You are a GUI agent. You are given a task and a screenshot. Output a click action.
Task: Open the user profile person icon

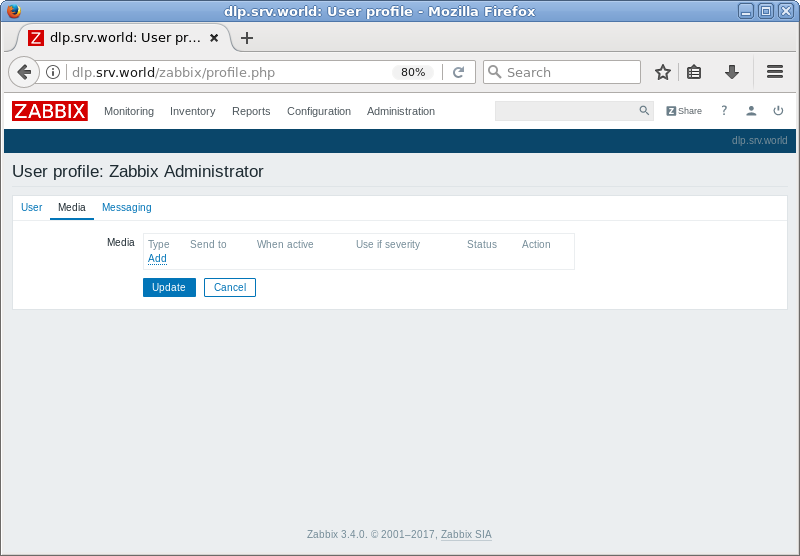pyautogui.click(x=751, y=111)
